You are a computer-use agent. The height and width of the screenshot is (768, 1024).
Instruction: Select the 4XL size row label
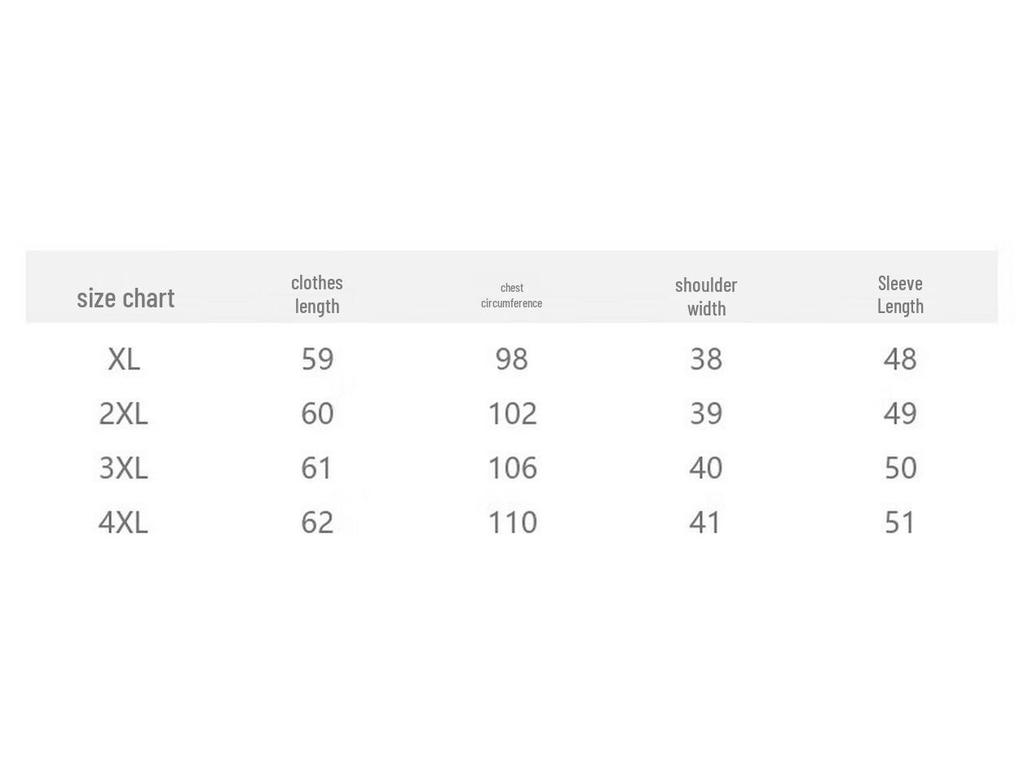pos(123,522)
